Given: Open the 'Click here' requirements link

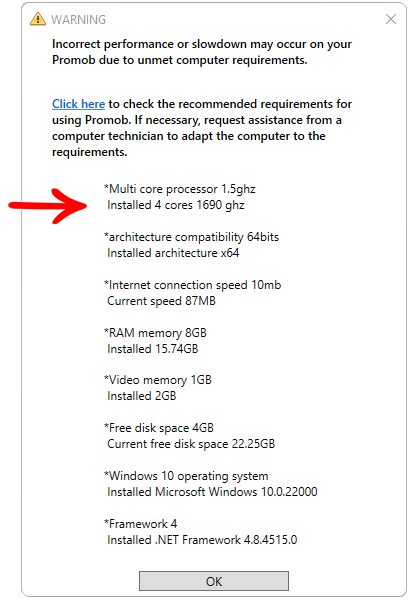Looking at the screenshot, I should click(79, 104).
